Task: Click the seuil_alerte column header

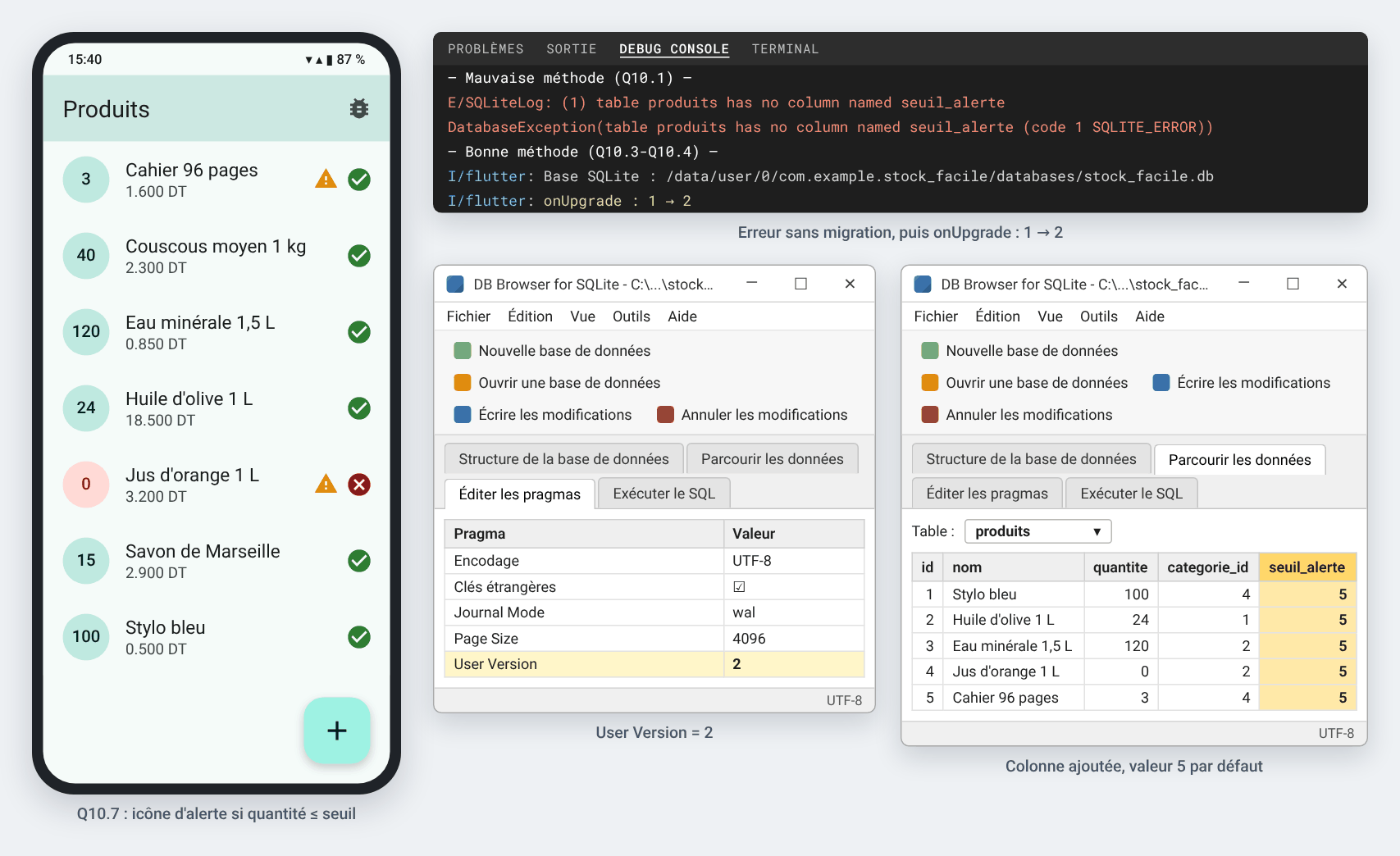Action: point(1307,567)
